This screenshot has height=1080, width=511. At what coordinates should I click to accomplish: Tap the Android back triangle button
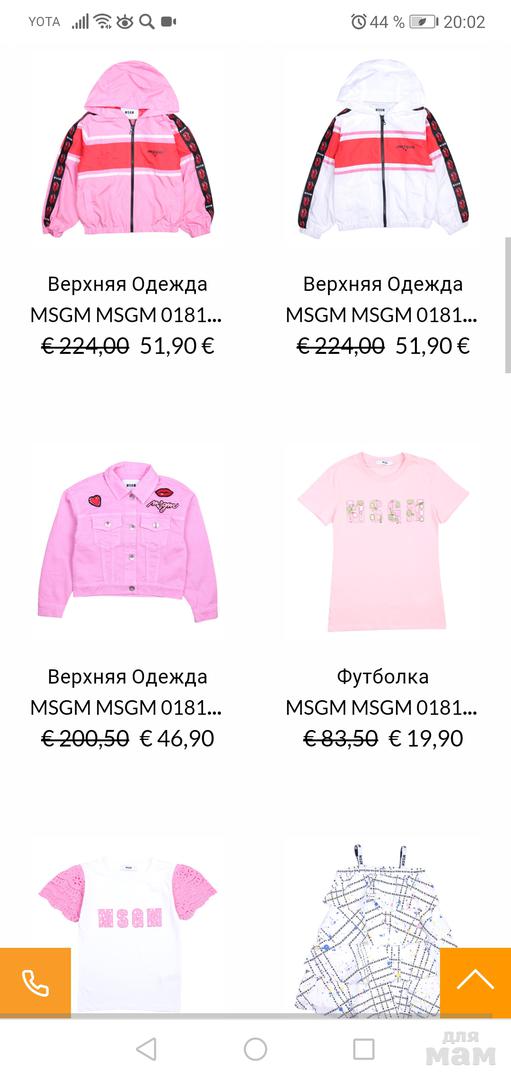(x=146, y=1049)
